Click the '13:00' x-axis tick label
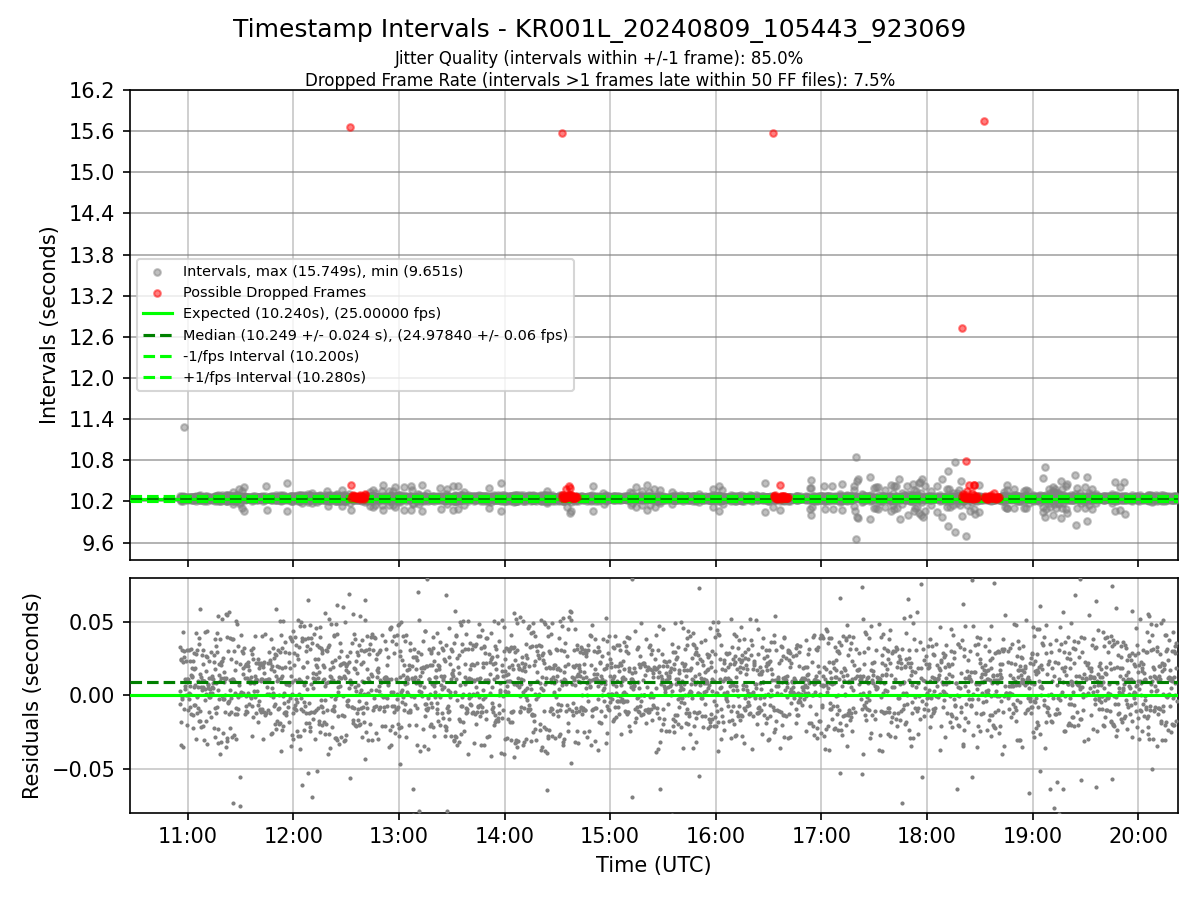Viewport: 1200px width, 900px height. point(399,835)
